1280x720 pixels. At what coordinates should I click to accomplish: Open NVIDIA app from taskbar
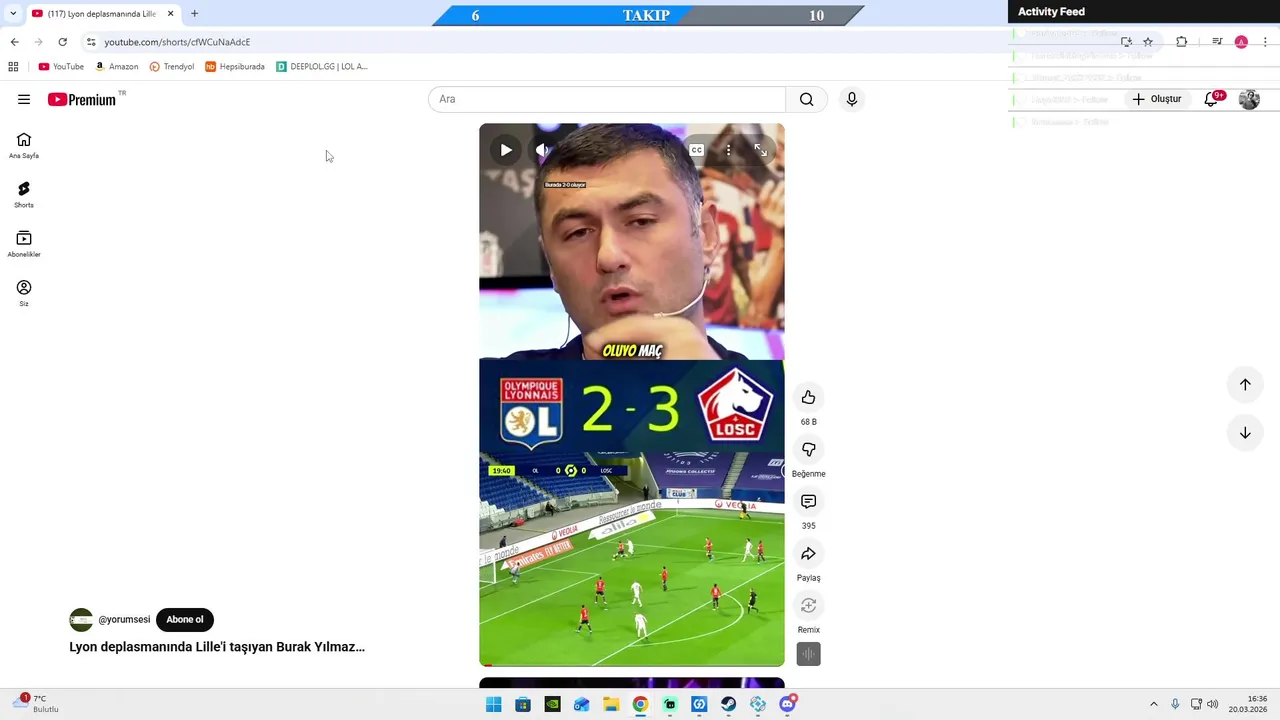pyautogui.click(x=552, y=704)
